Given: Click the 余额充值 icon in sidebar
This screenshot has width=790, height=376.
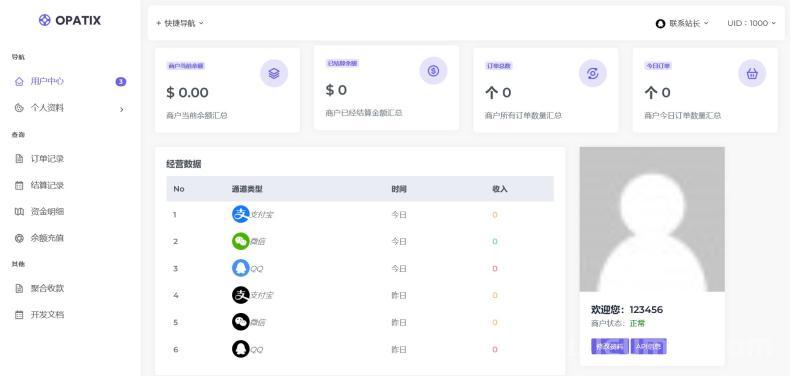Looking at the screenshot, I should pyautogui.click(x=19, y=238).
